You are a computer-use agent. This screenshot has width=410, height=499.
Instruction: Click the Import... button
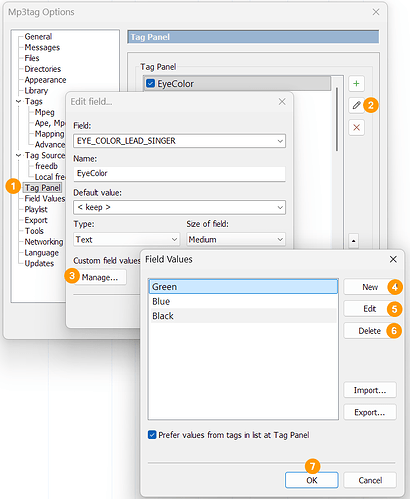pos(370,390)
